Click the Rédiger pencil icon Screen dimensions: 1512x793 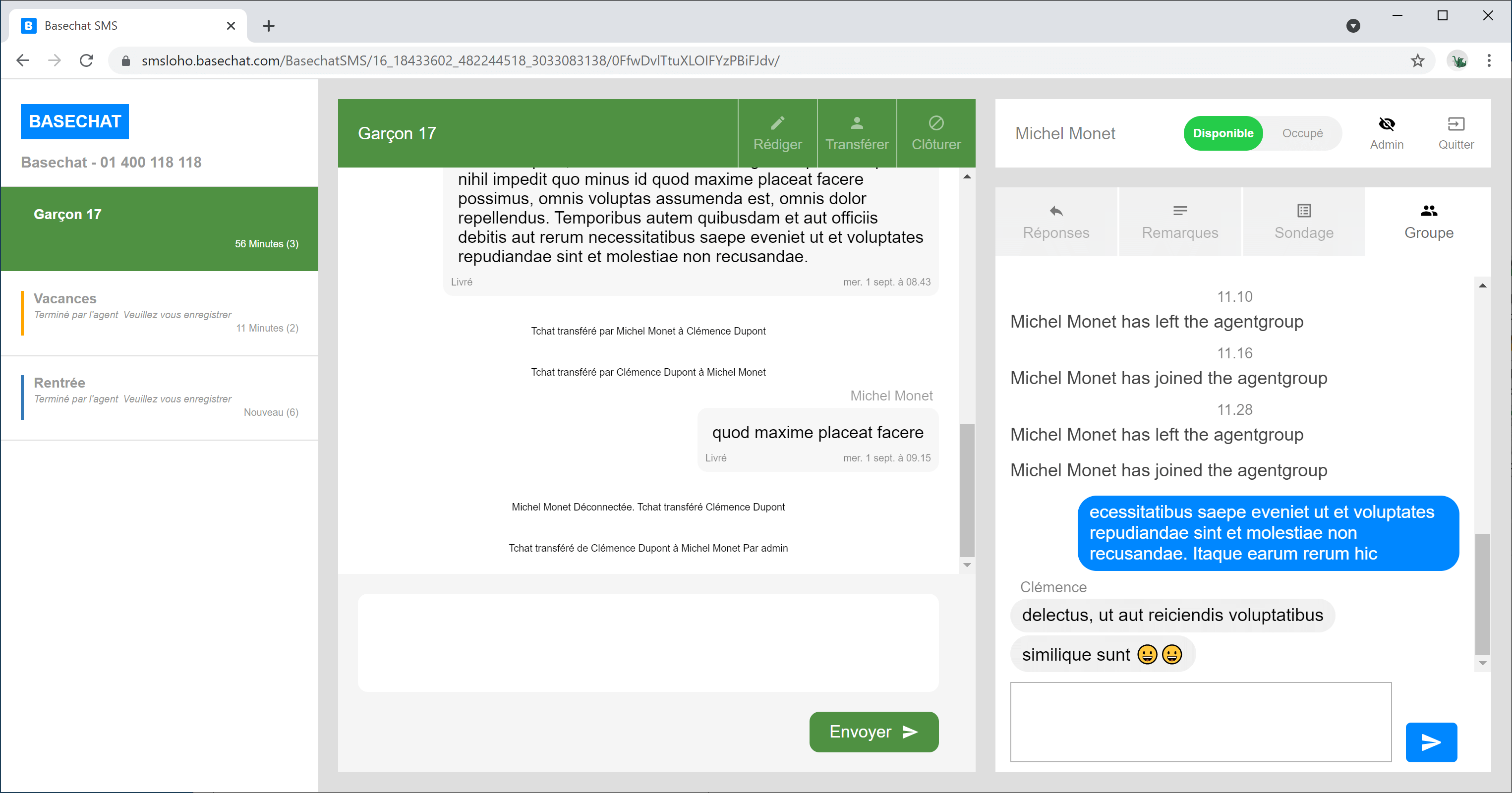click(777, 123)
